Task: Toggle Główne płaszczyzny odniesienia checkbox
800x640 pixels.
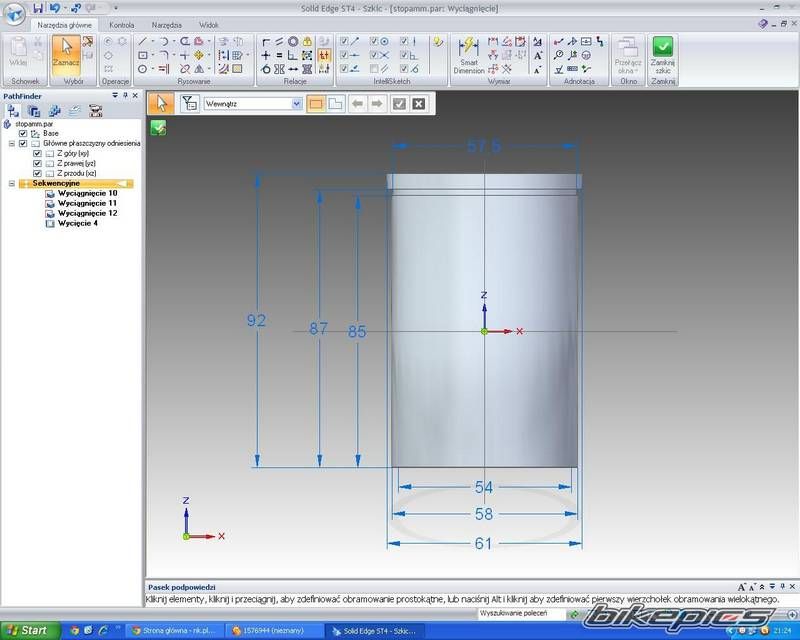Action: click(x=23, y=143)
